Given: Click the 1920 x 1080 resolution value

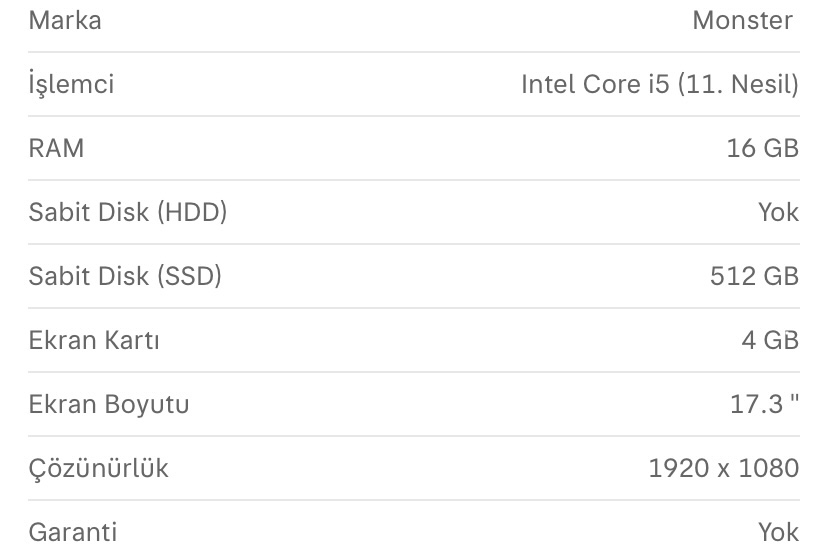Looking at the screenshot, I should pyautogui.click(x=723, y=468).
